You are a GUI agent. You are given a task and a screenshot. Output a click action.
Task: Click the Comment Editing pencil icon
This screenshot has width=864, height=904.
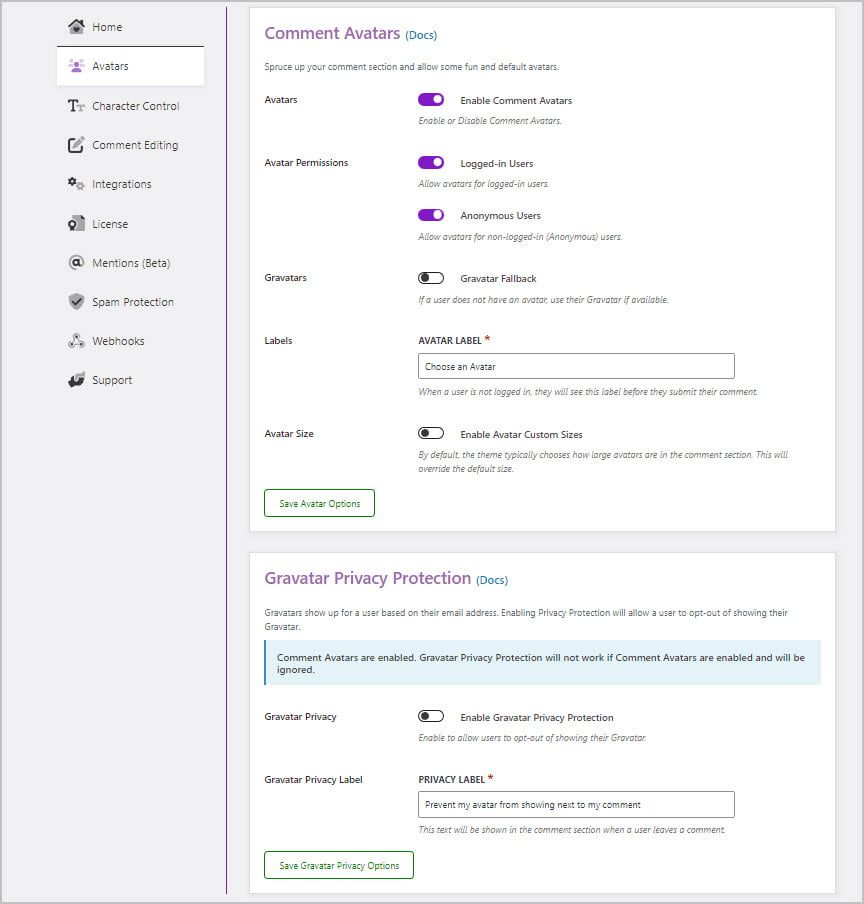click(76, 145)
